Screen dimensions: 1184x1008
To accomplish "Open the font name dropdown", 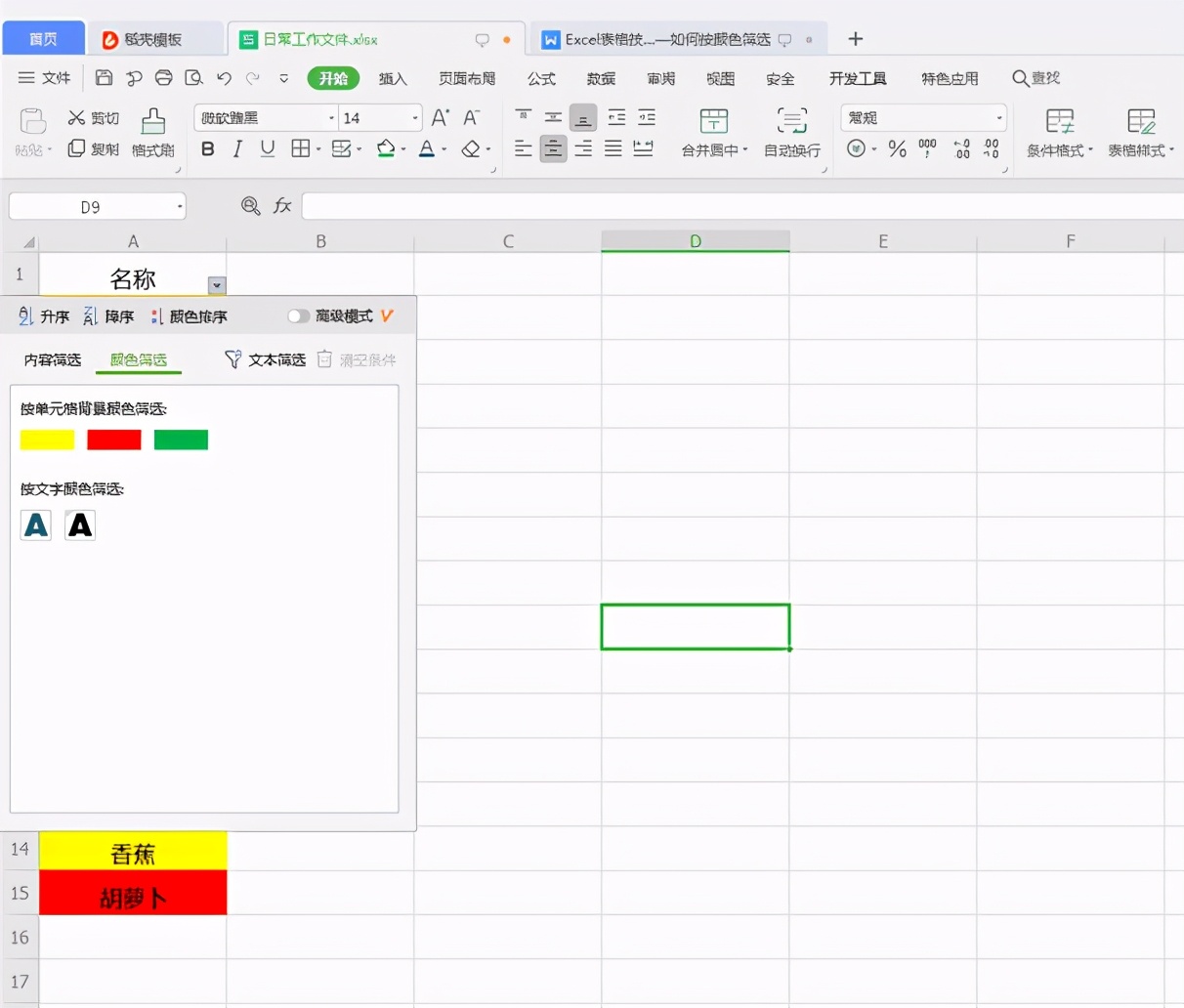I will coord(331,118).
